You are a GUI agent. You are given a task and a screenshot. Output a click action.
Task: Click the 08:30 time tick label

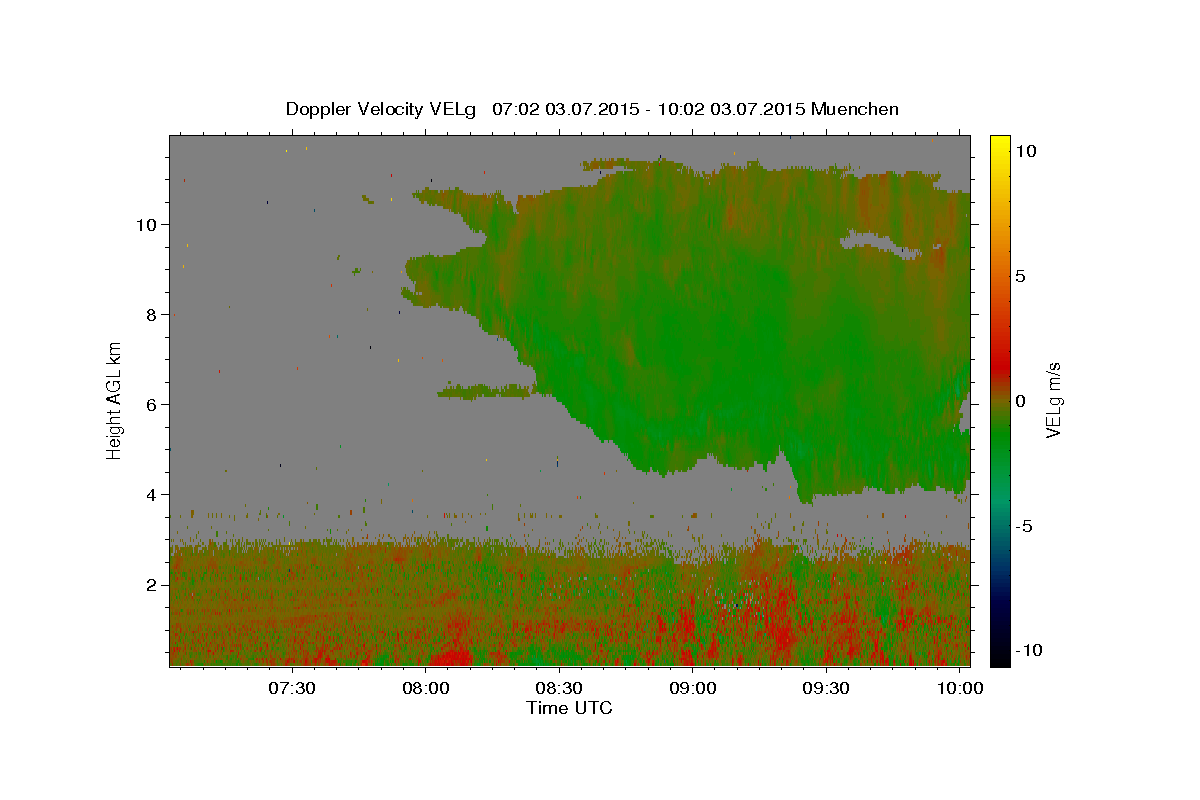(x=560, y=689)
